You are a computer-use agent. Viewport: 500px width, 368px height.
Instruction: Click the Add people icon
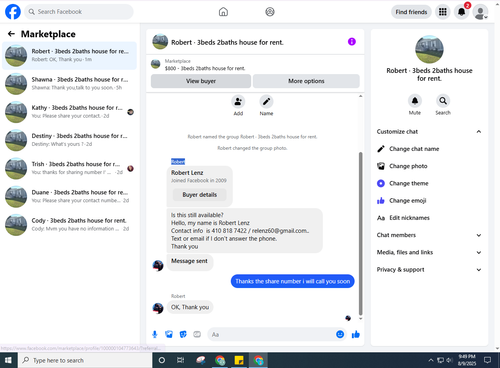238,102
